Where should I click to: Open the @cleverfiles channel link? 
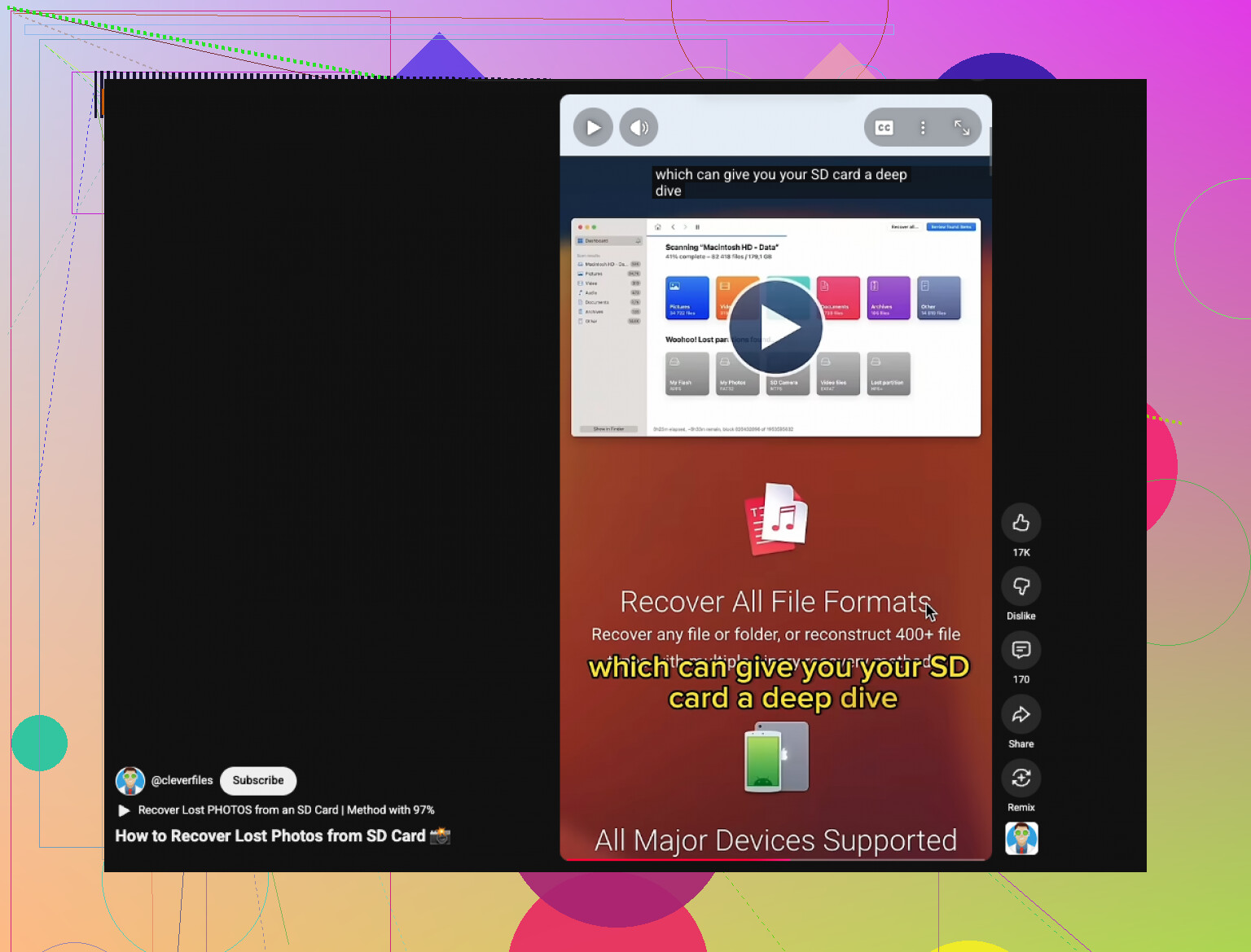click(182, 780)
